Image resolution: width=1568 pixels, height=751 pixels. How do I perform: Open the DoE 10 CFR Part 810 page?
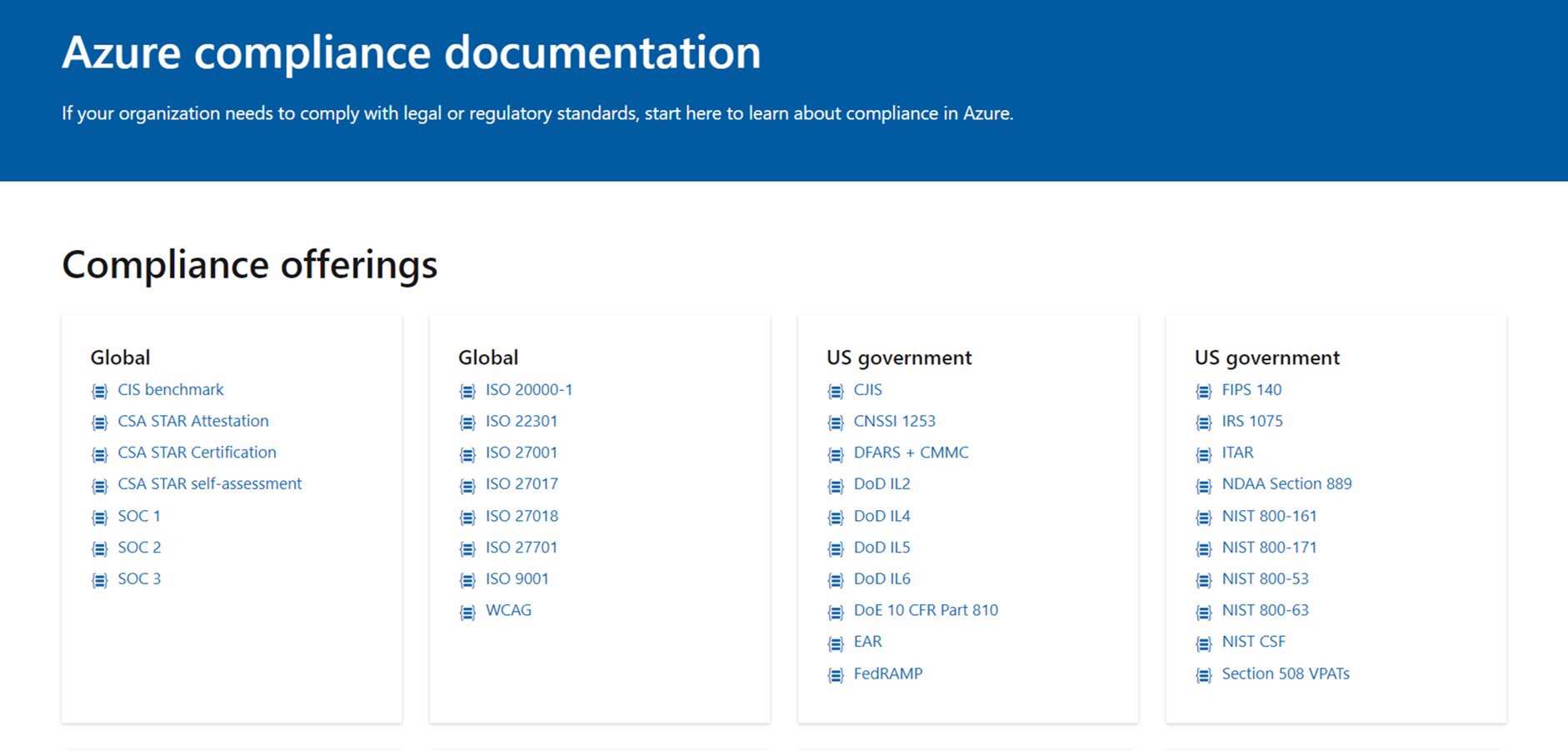[x=926, y=610]
